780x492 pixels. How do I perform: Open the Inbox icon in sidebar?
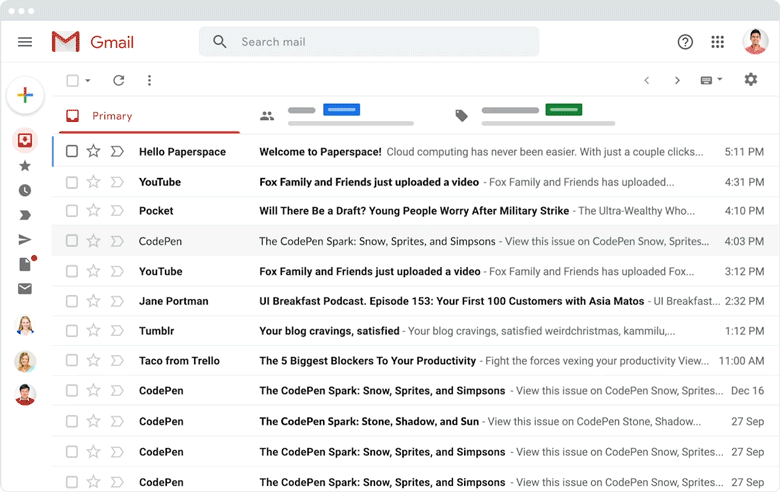point(25,140)
